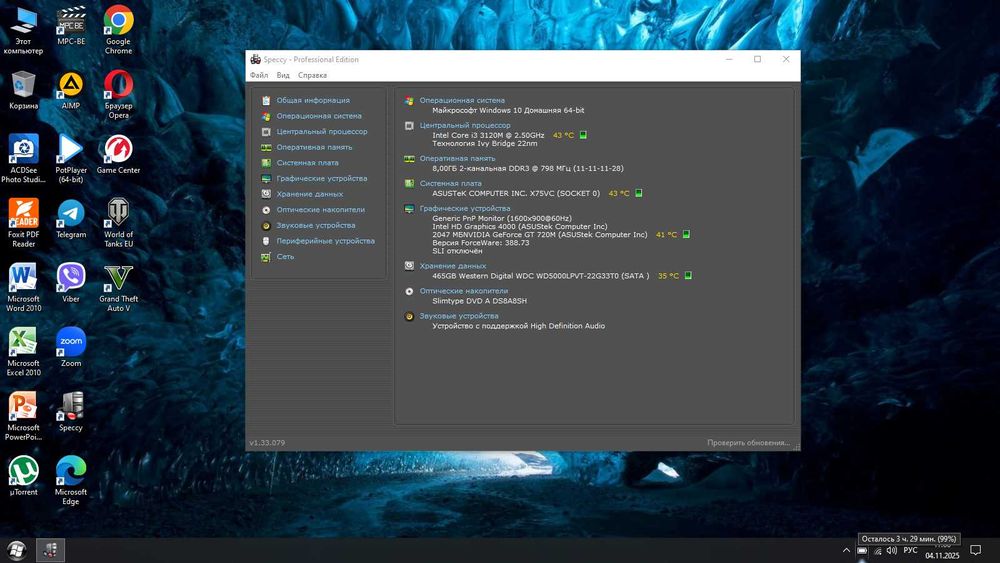1000x563 pixels.
Task: Click Системная плата heading in summary
Action: coord(450,183)
